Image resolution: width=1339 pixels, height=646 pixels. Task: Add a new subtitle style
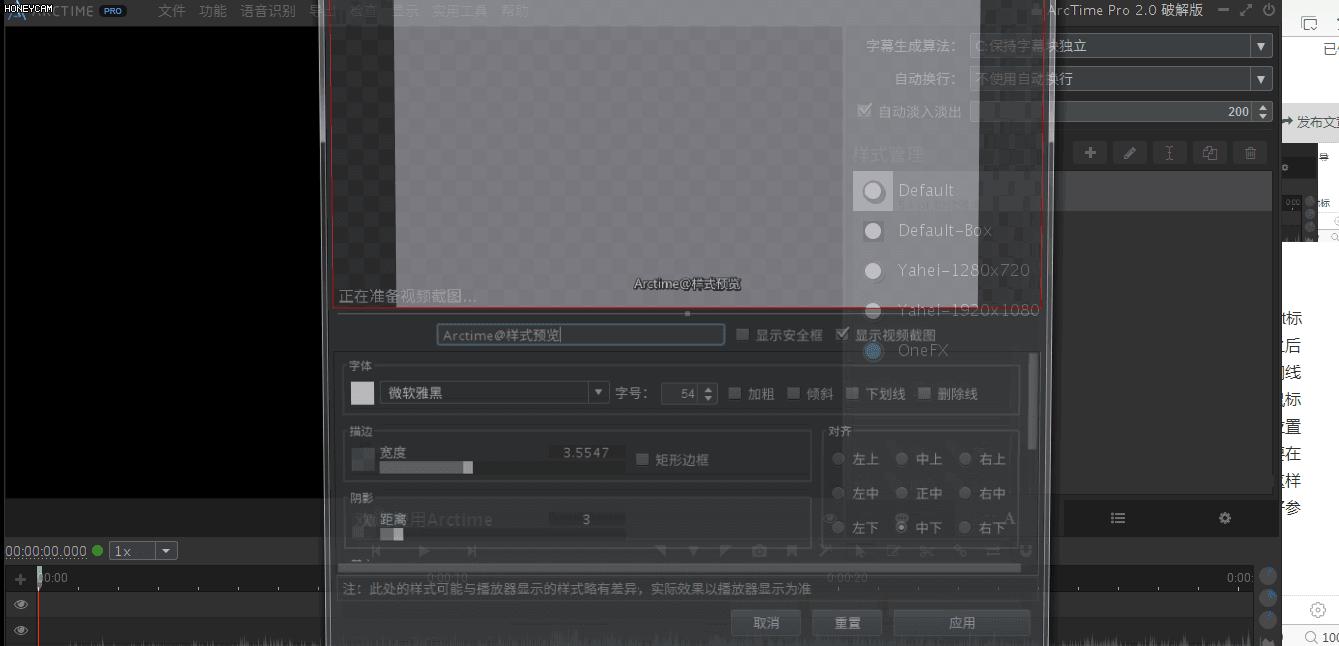click(1090, 152)
